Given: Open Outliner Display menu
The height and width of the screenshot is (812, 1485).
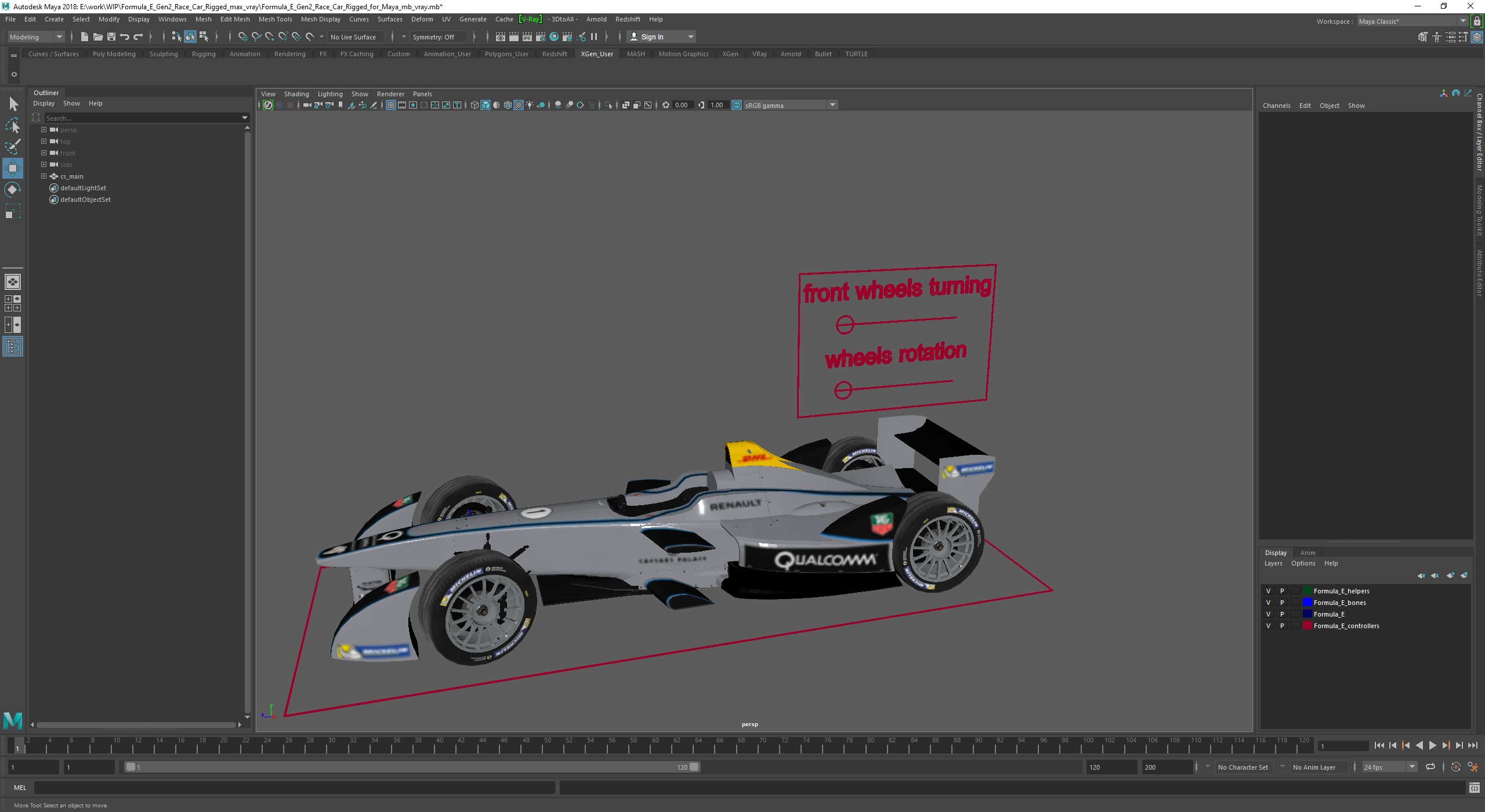Looking at the screenshot, I should (44, 103).
